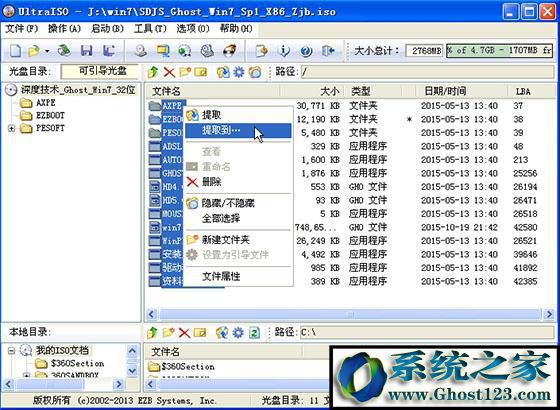Collapse the 我的ISO文档 tree node
This screenshot has width=560, height=410.
click(11, 351)
